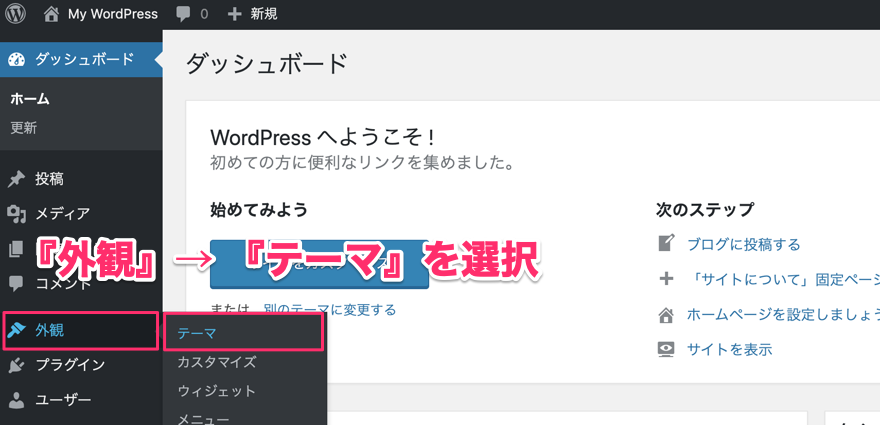This screenshot has width=880, height=425.
Task: Follow the ブログに投稿する link
Action: pos(744,244)
